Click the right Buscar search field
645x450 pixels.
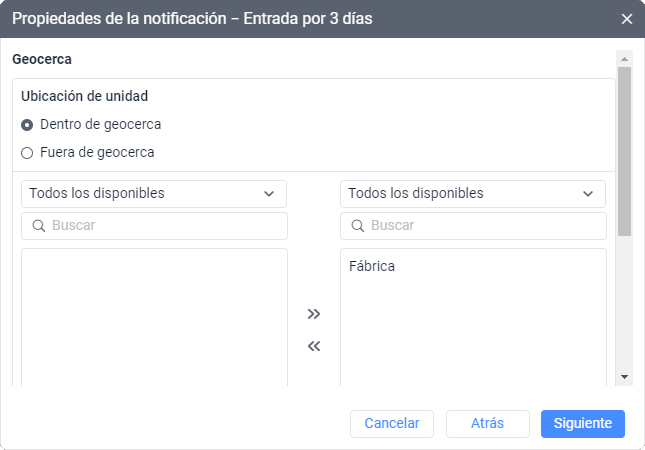coord(483,226)
